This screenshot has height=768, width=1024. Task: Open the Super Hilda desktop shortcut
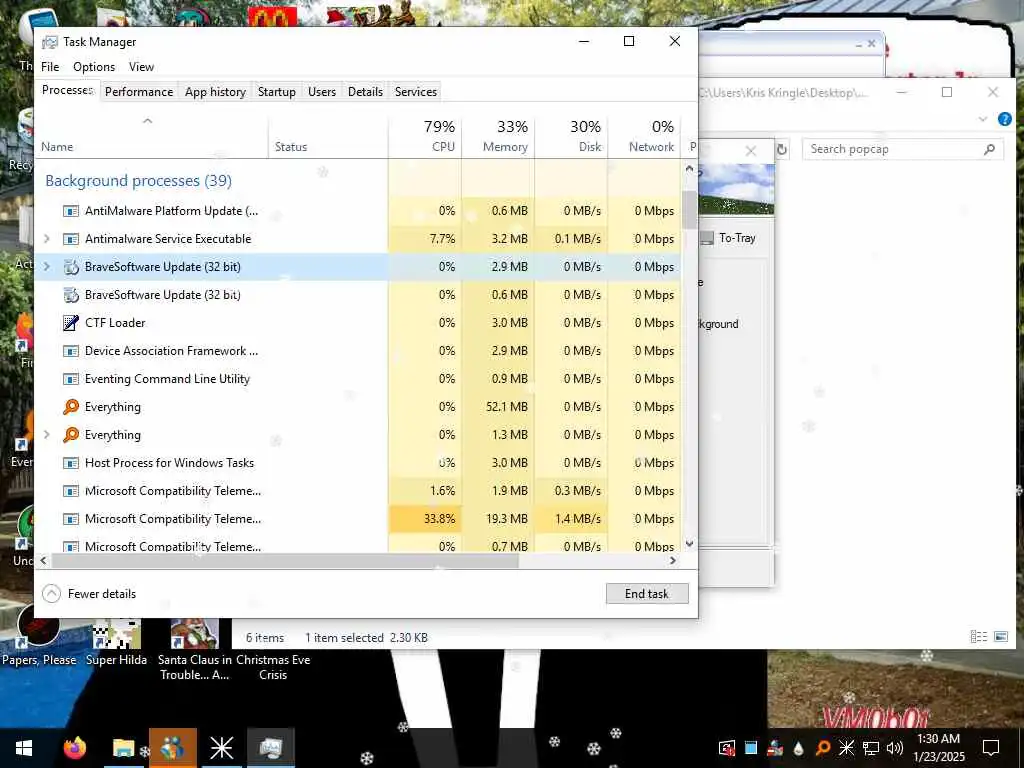pyautogui.click(x=116, y=643)
